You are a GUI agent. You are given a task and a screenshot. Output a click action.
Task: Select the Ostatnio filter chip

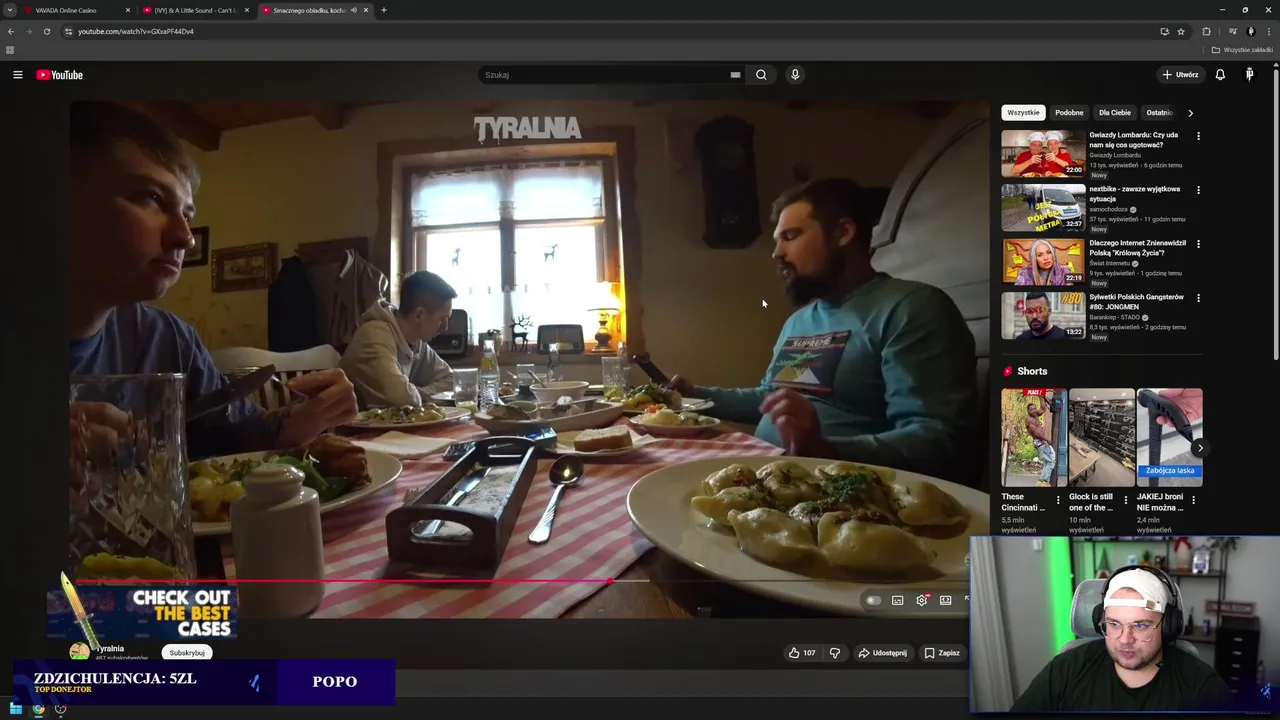click(x=1158, y=113)
